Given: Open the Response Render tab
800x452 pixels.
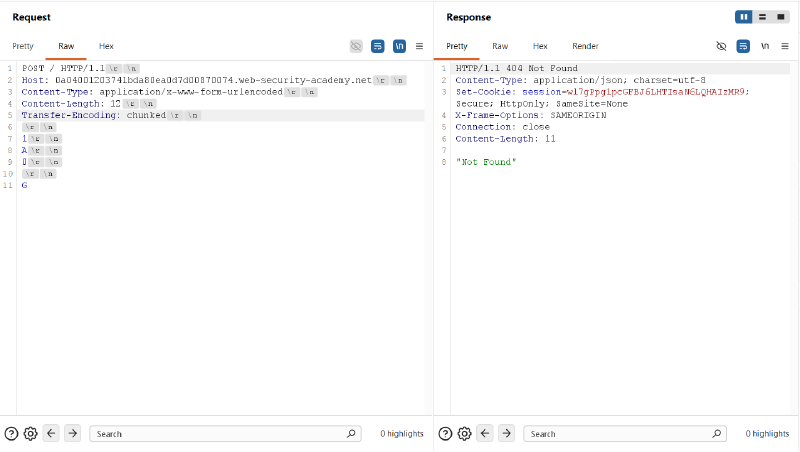Looking at the screenshot, I should [585, 46].
